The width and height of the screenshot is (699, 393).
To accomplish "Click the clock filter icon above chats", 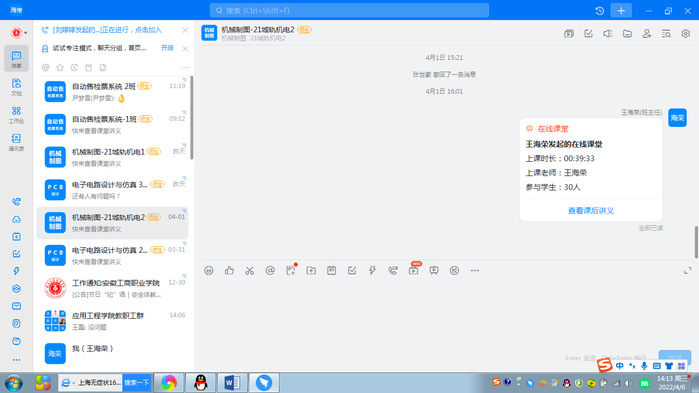I will click(x=74, y=67).
